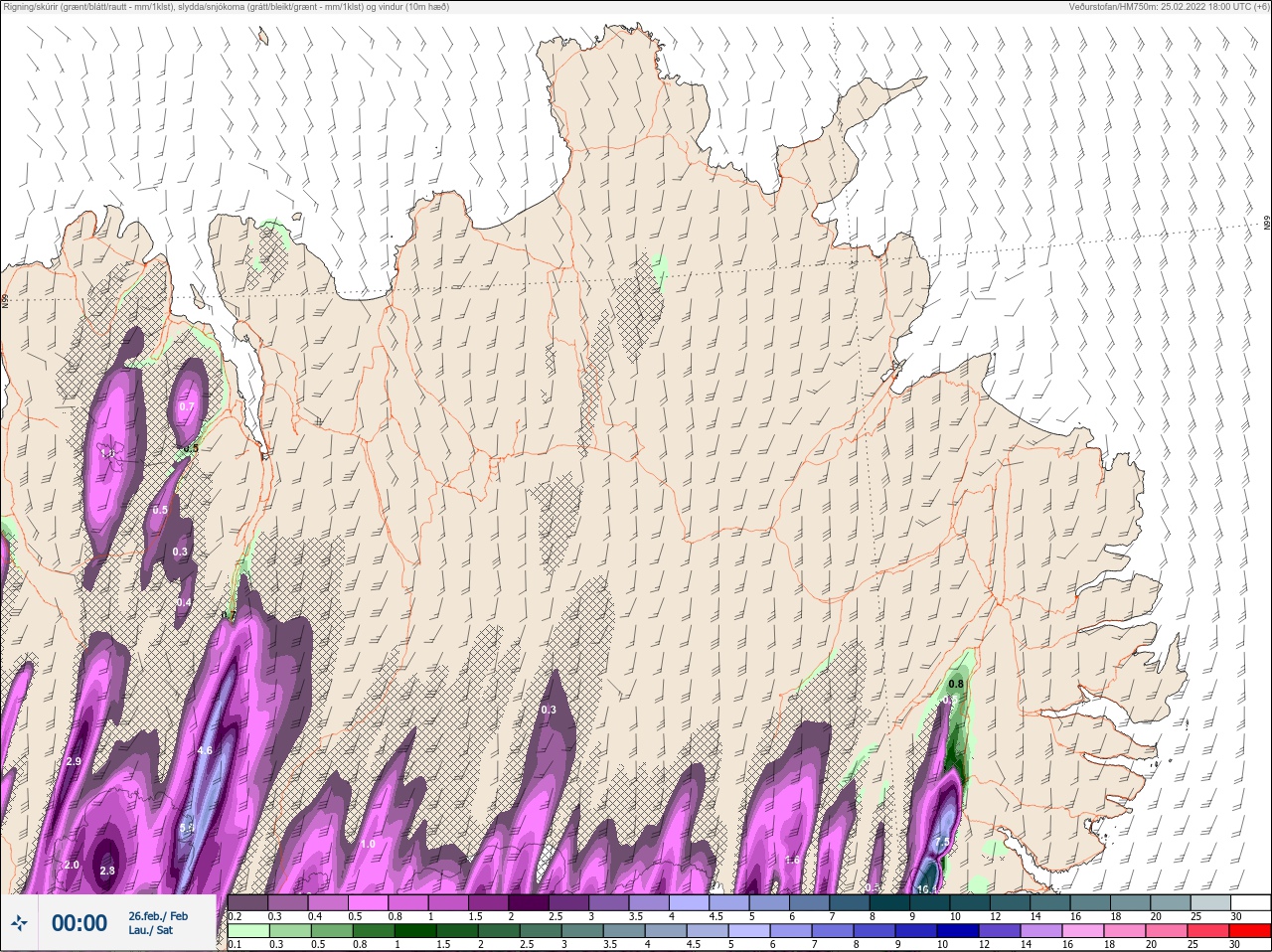Select the bright pink upper legend swatch labelled 0.5
1272x952 pixels.
(x=369, y=902)
